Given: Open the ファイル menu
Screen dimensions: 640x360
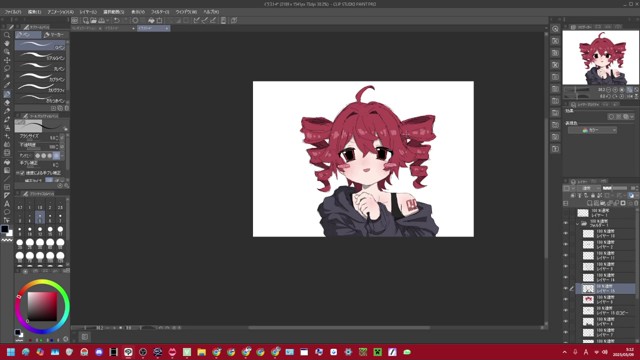Looking at the screenshot, I should pyautogui.click(x=13, y=12).
